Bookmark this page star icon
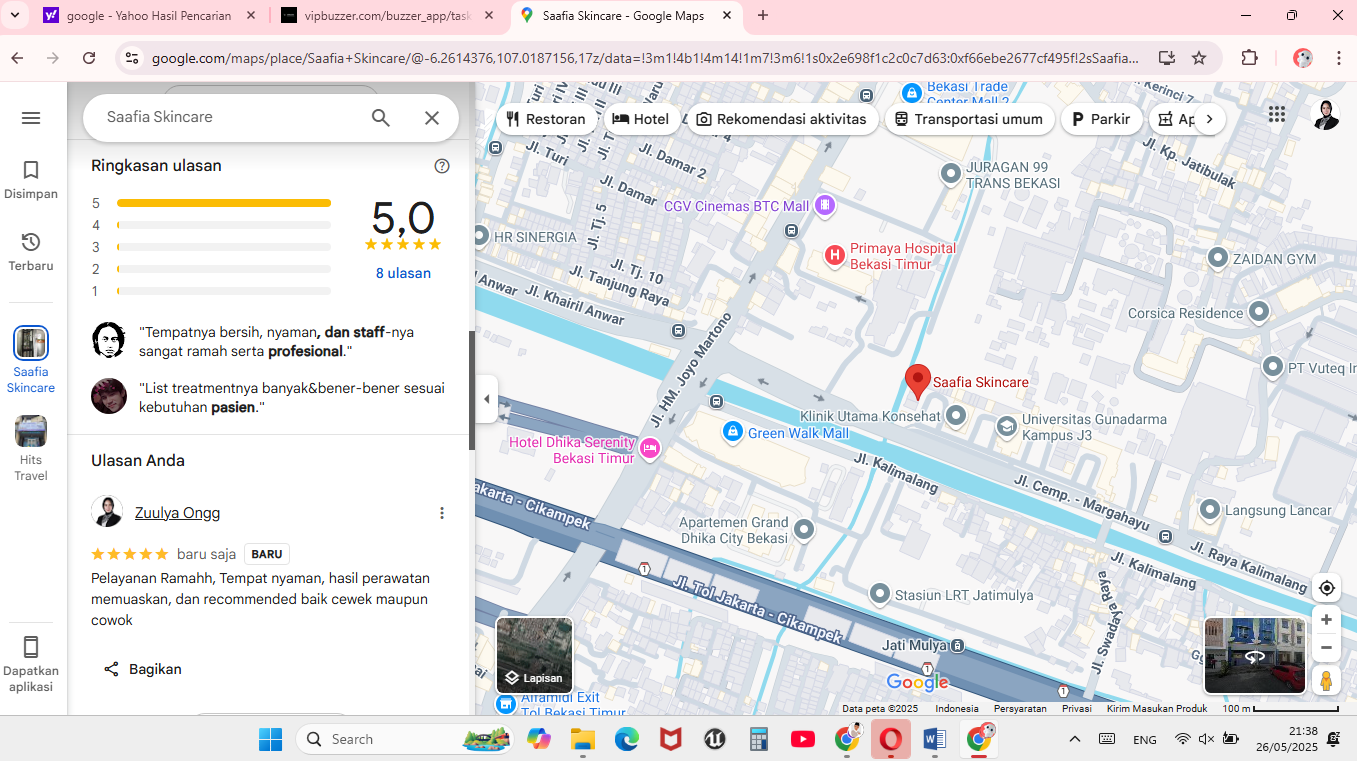The image size is (1357, 761). [x=1199, y=58]
